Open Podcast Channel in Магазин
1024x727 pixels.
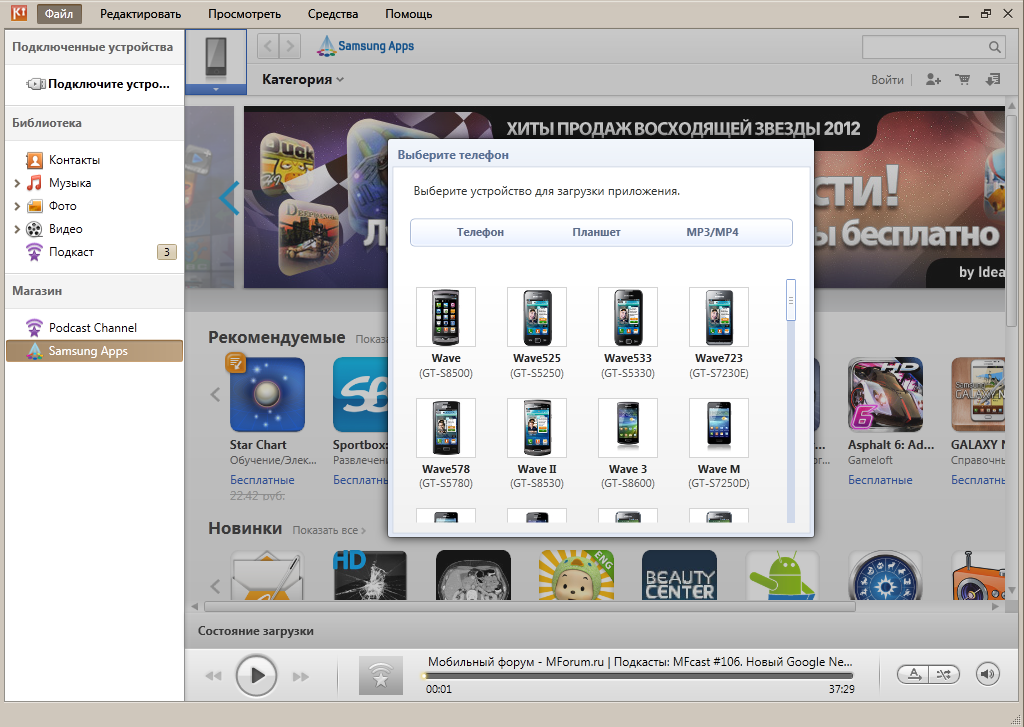click(93, 328)
